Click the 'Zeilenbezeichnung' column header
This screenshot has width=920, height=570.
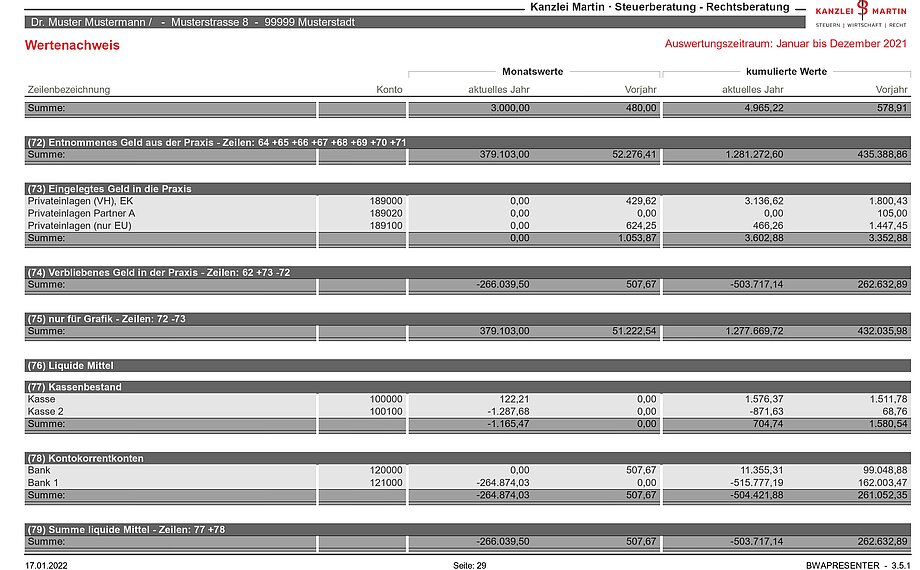tap(69, 90)
